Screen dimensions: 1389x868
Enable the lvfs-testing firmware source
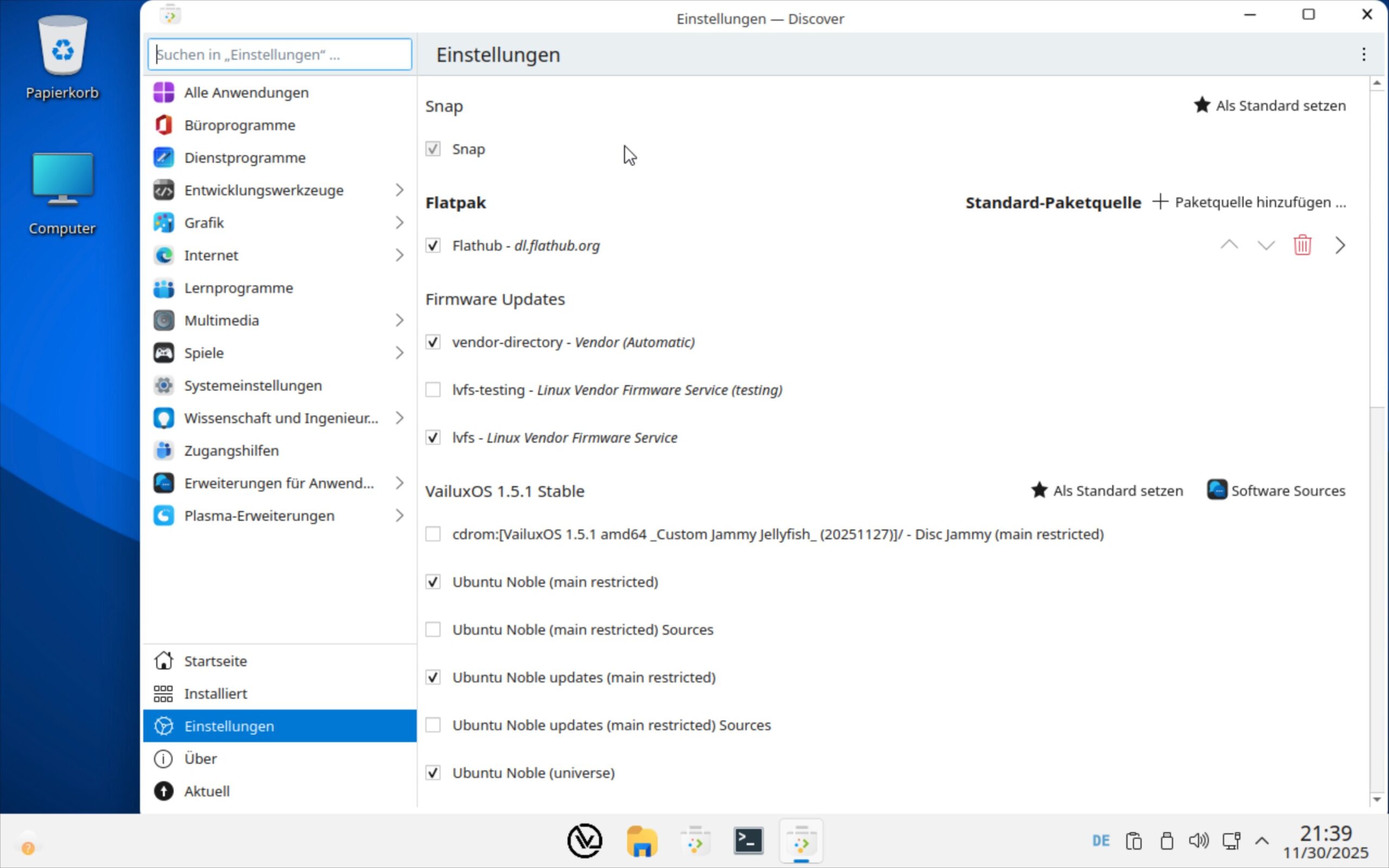(x=433, y=390)
